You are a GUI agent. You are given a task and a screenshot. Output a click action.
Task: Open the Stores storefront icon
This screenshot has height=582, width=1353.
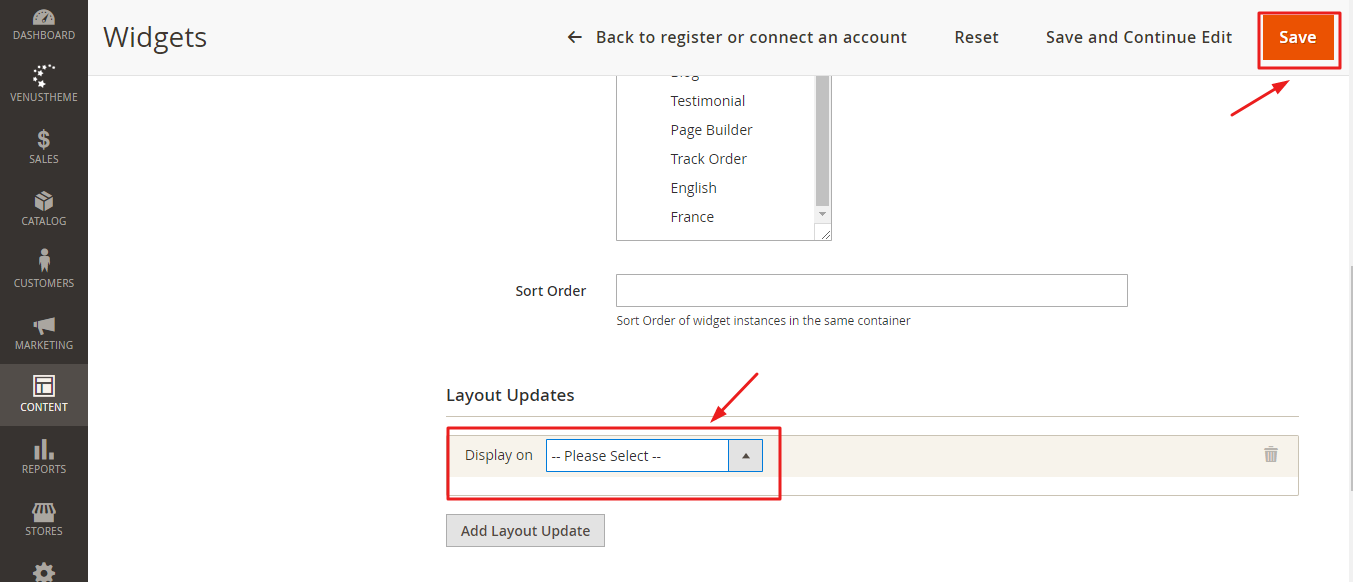[44, 514]
